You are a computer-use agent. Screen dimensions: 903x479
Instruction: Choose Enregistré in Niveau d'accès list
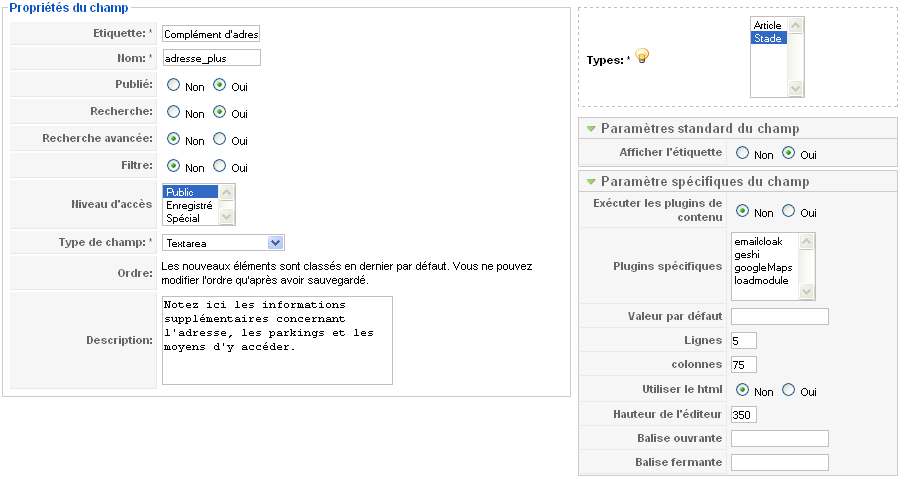(x=190, y=205)
